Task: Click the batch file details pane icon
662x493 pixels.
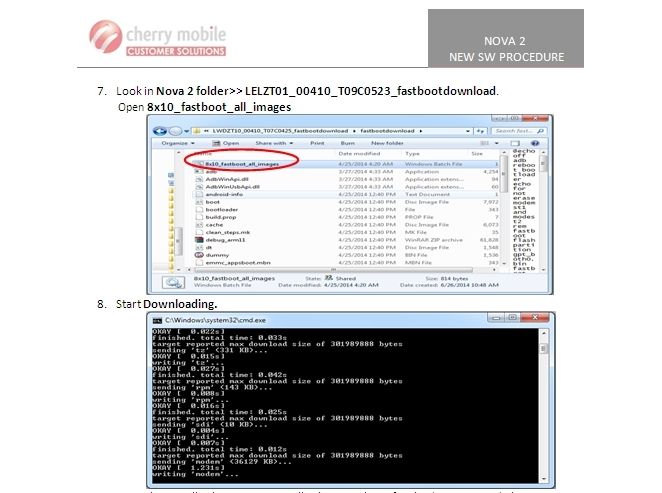Action: (x=174, y=282)
